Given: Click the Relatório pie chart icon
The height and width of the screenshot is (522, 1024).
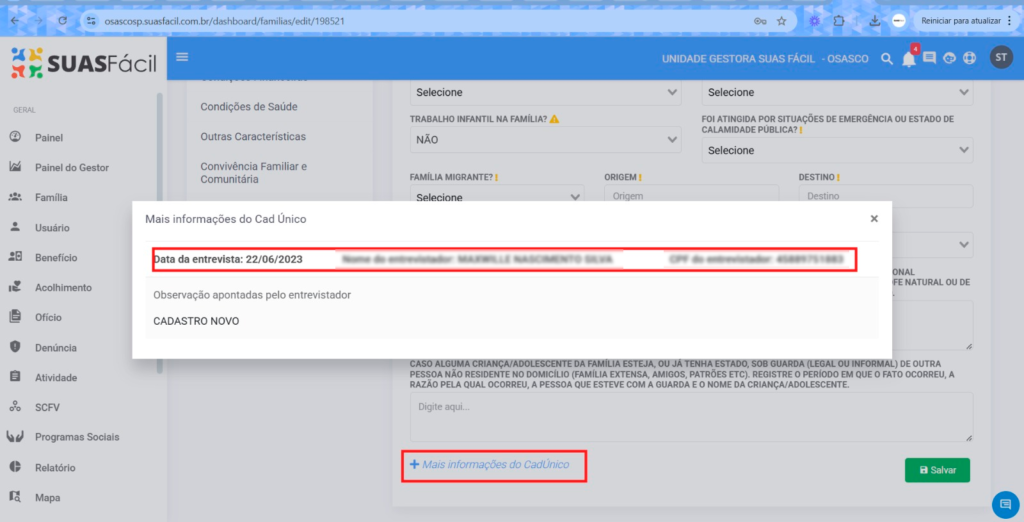Looking at the screenshot, I should 15,466.
